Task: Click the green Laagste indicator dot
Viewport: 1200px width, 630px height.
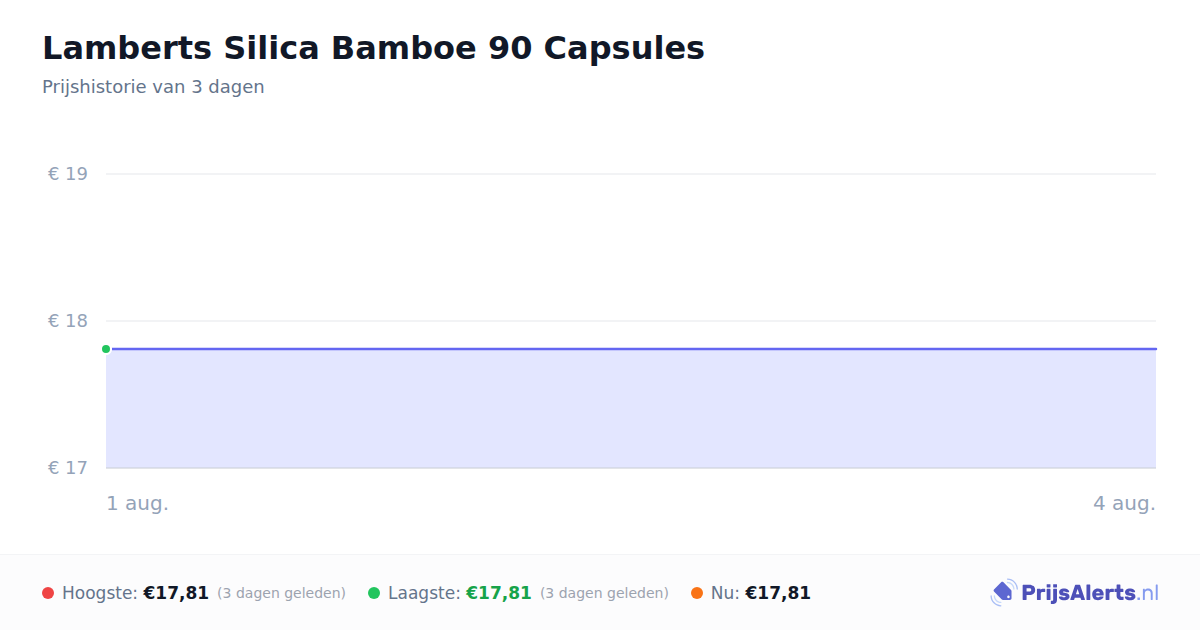Action: pos(374,593)
